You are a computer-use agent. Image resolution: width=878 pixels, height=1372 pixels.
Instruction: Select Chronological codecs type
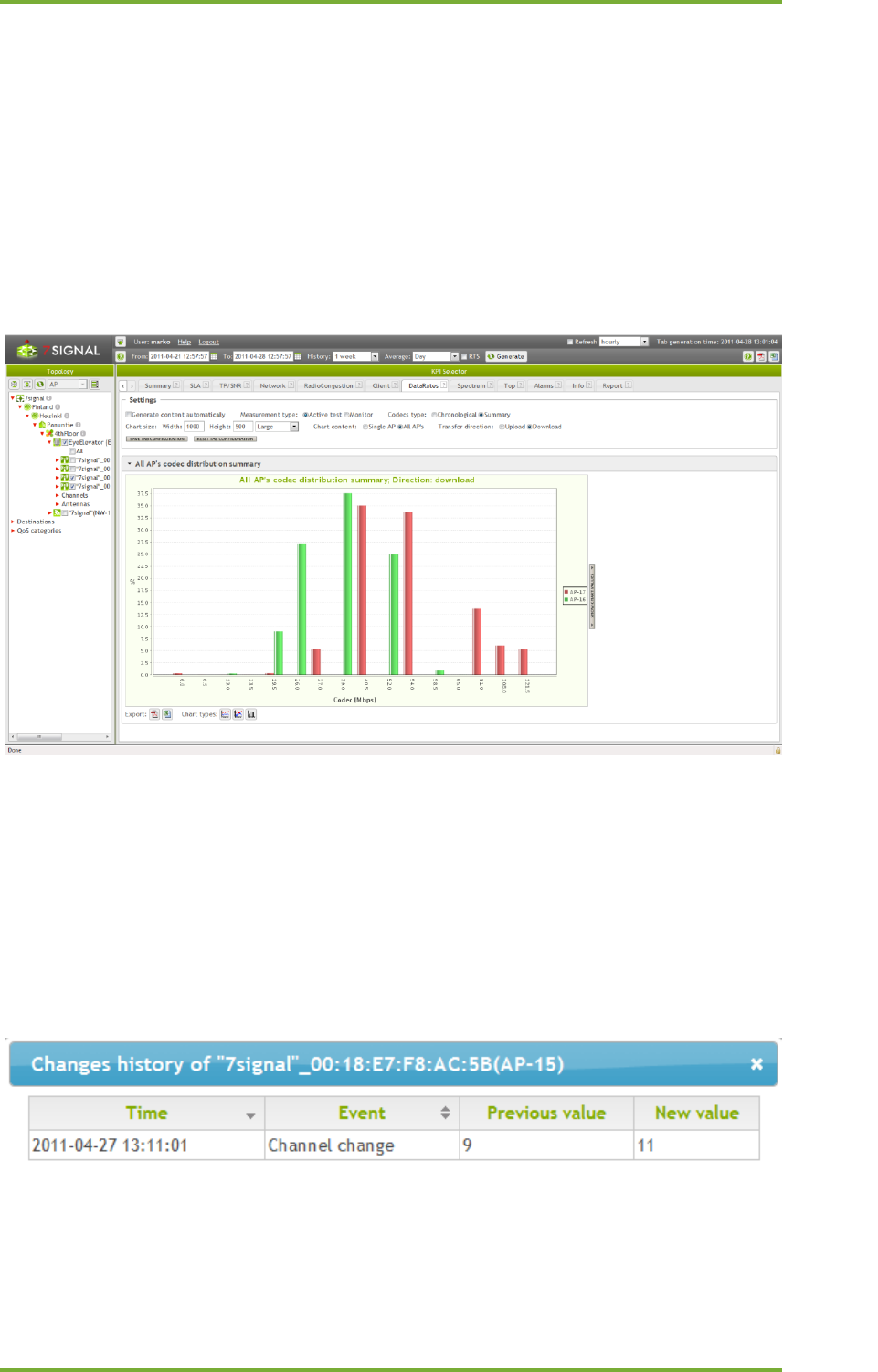[434, 415]
